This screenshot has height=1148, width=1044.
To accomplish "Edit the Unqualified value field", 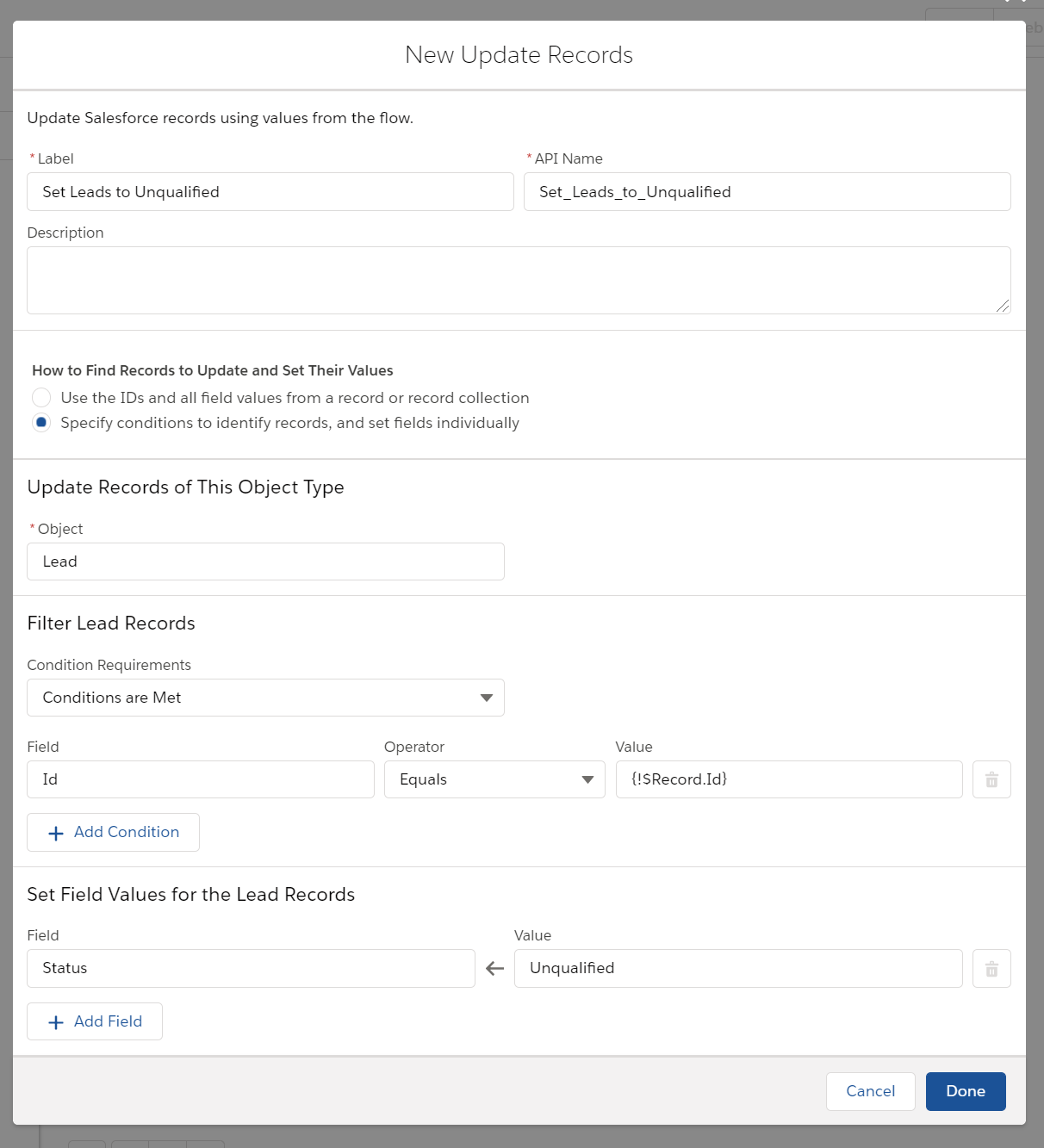I will (x=737, y=968).
